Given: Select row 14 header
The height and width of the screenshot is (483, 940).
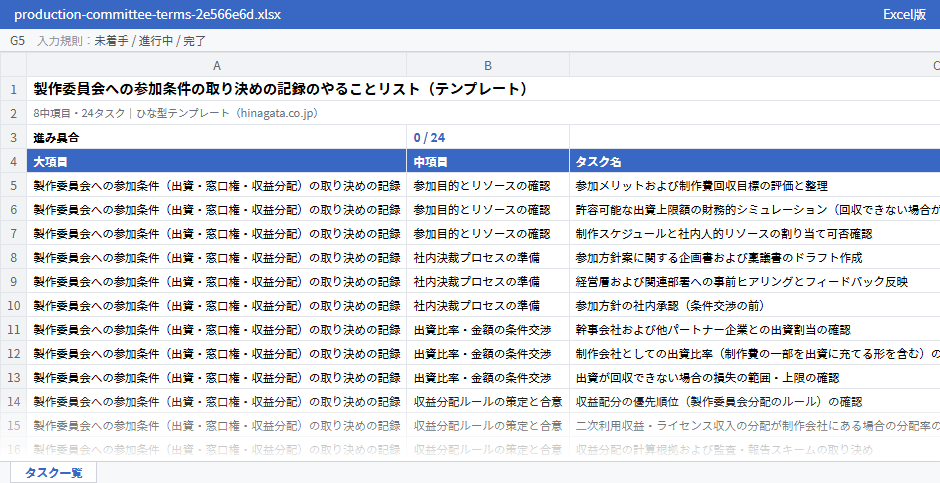Looking at the screenshot, I should (x=13, y=402).
